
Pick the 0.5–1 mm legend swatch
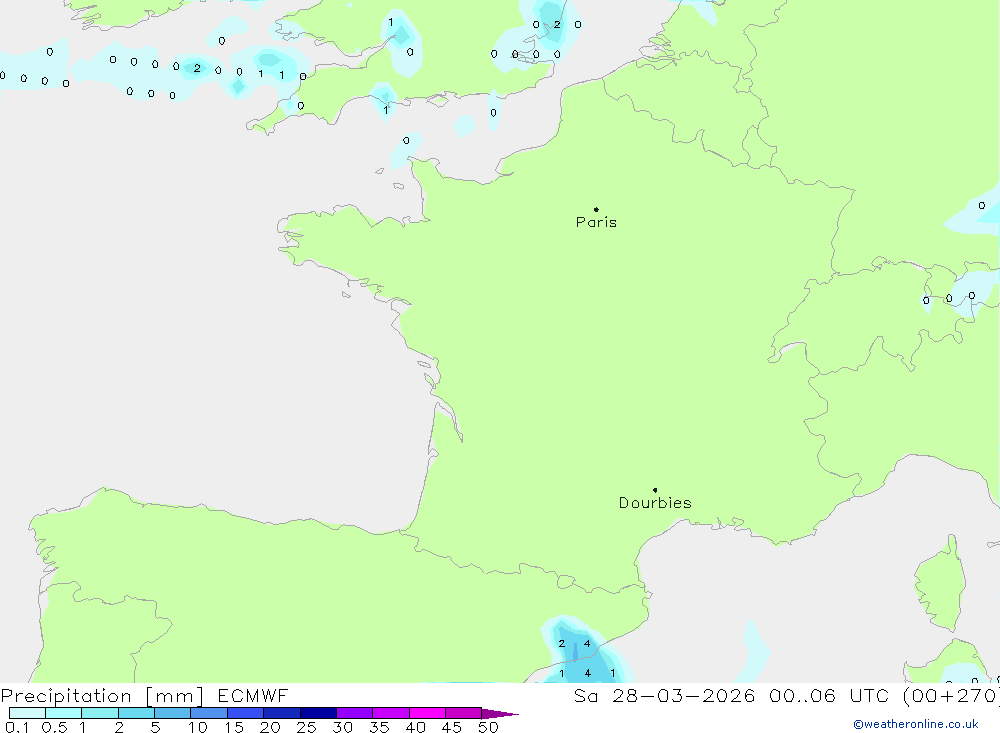(x=64, y=713)
